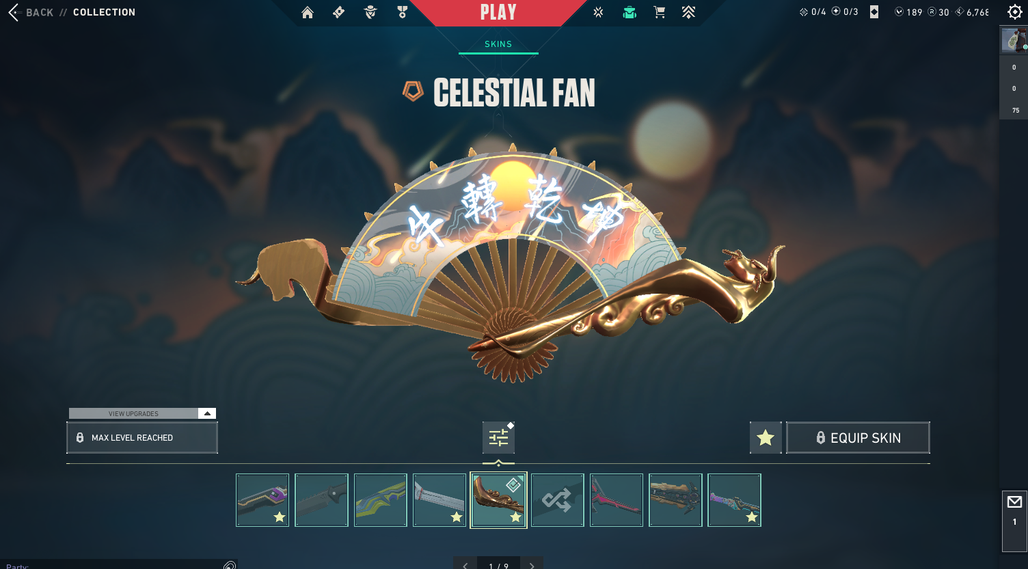
Task: Go to previous skins page arrow
Action: coord(465,564)
